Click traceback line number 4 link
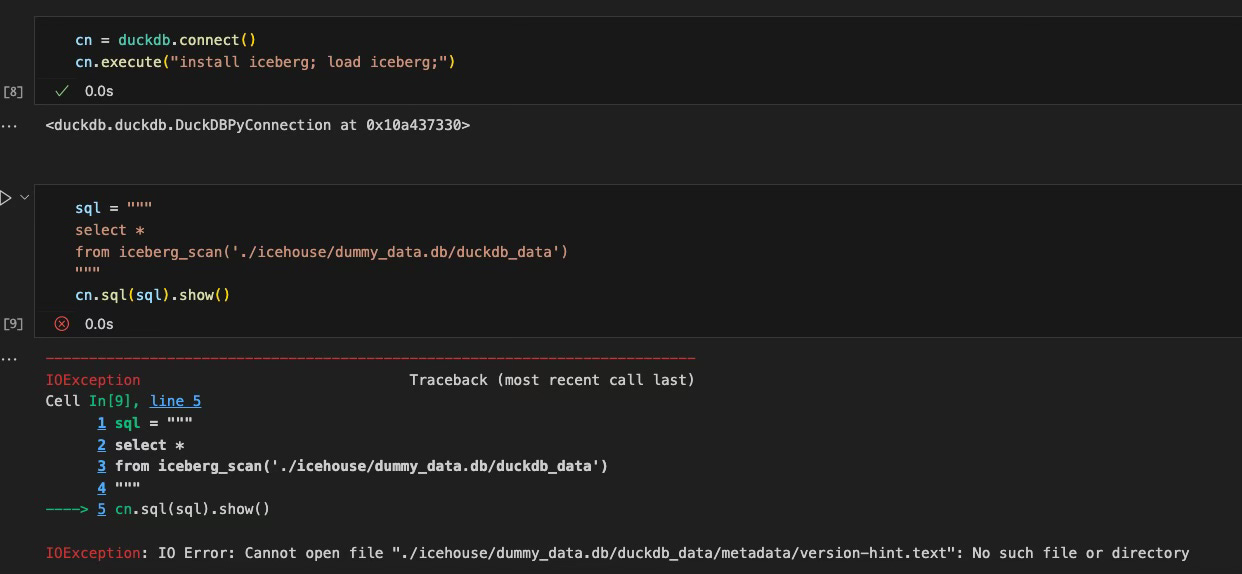1242x574 pixels. [101, 488]
